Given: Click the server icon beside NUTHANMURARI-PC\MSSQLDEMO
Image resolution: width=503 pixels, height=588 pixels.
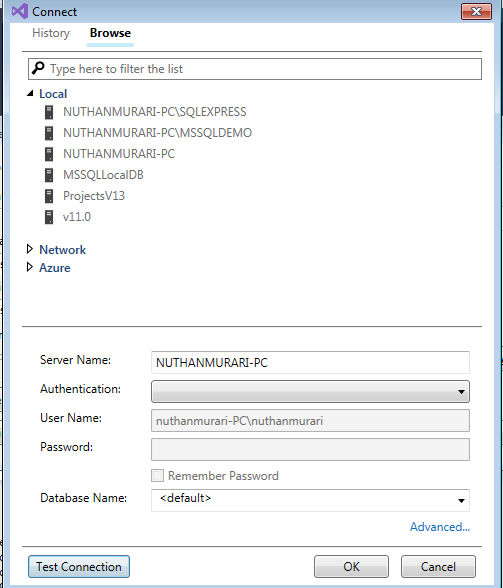Looking at the screenshot, I should coord(49,133).
